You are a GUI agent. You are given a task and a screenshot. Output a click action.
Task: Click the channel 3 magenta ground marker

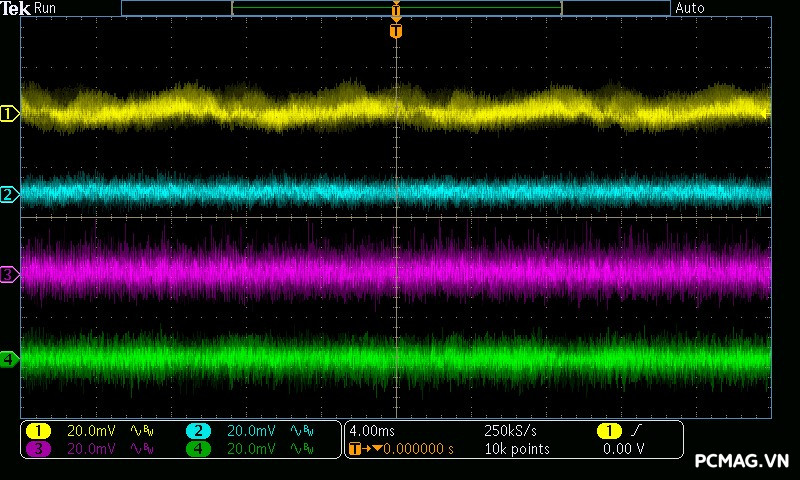[x=9, y=274]
